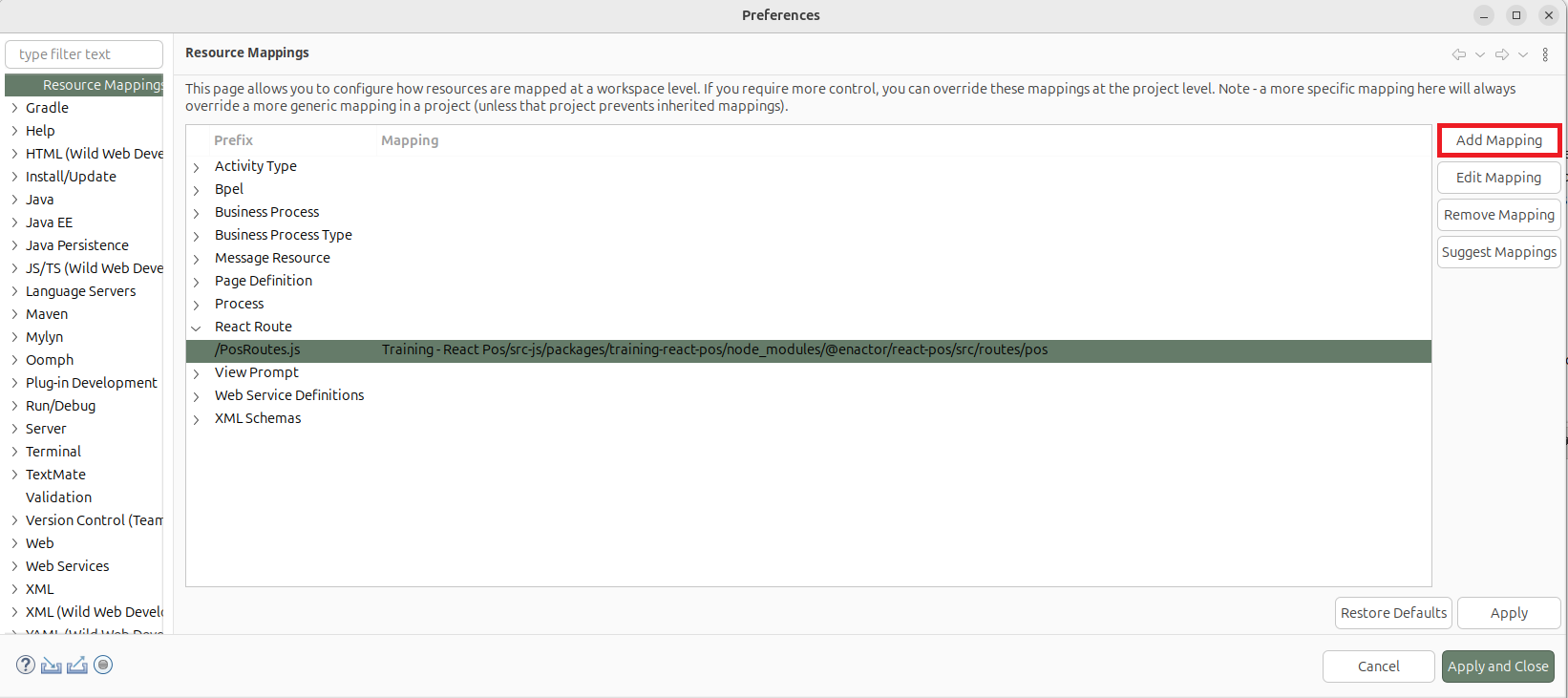This screenshot has width=1568, height=698.
Task: Select Version Control (Team) sidebar entry
Action: (95, 520)
